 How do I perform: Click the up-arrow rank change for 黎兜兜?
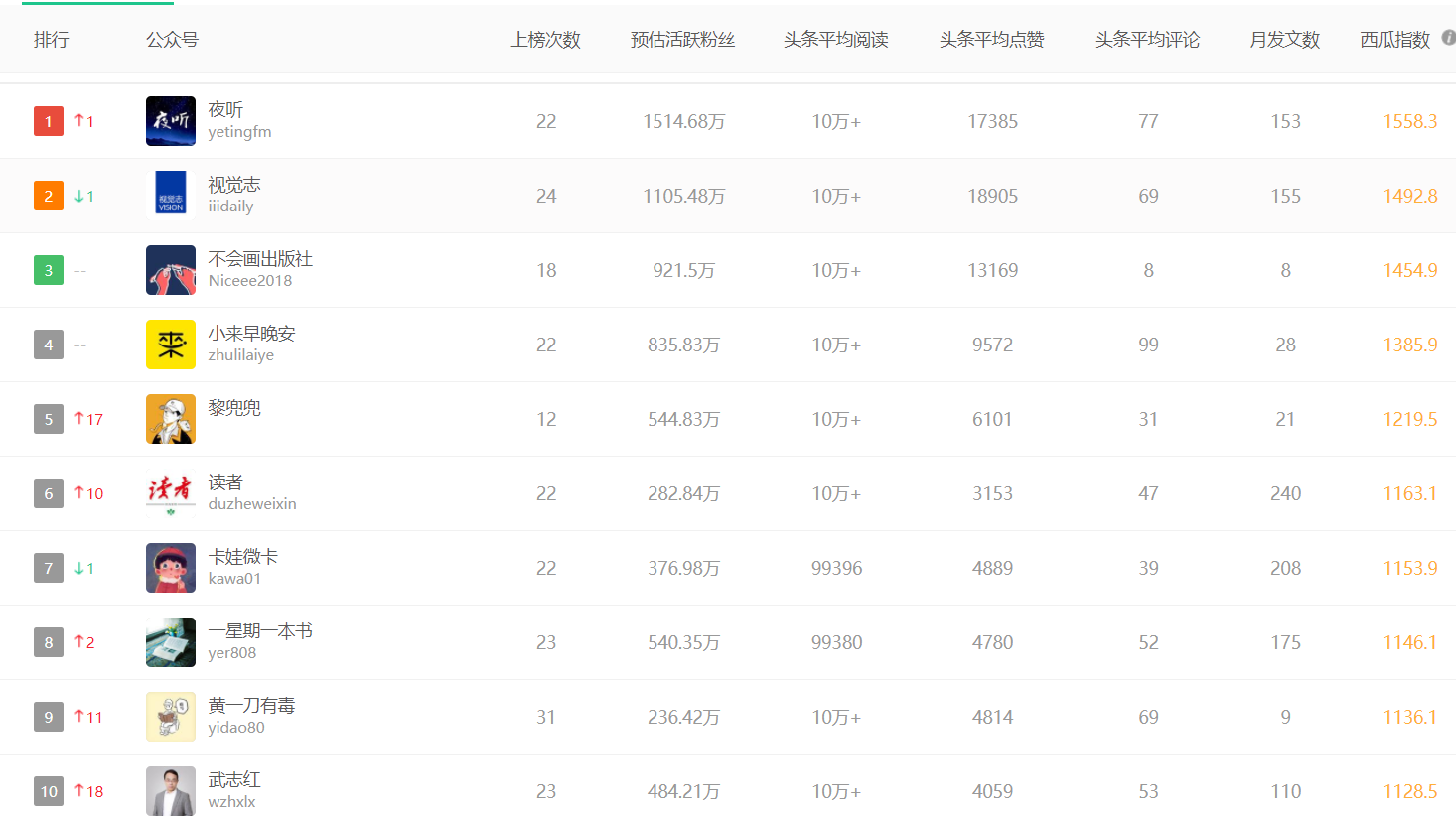point(88,419)
